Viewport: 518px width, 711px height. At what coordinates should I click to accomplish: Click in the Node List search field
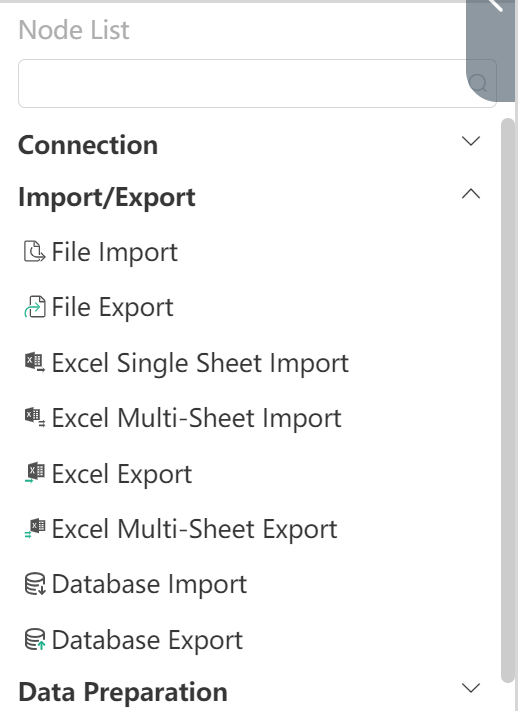[242, 83]
